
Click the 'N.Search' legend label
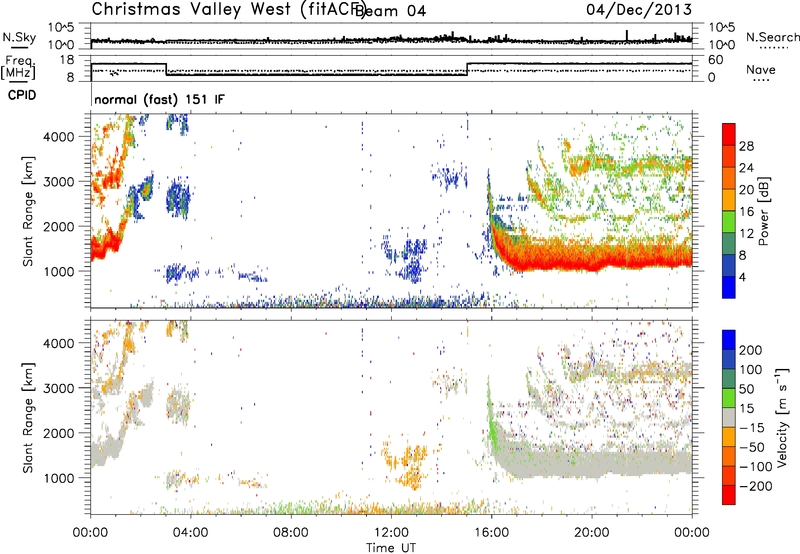(772, 37)
